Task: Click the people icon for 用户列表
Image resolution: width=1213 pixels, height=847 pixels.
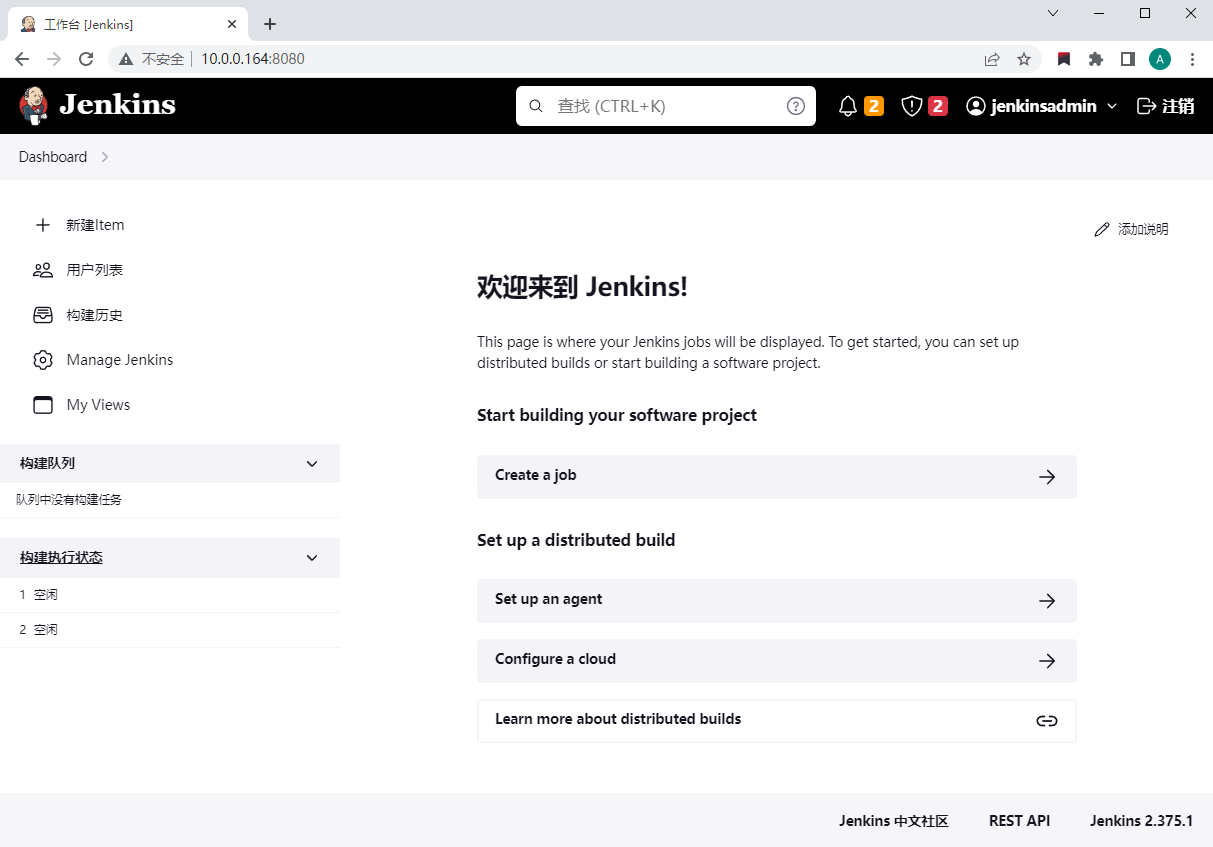Action: click(x=42, y=270)
